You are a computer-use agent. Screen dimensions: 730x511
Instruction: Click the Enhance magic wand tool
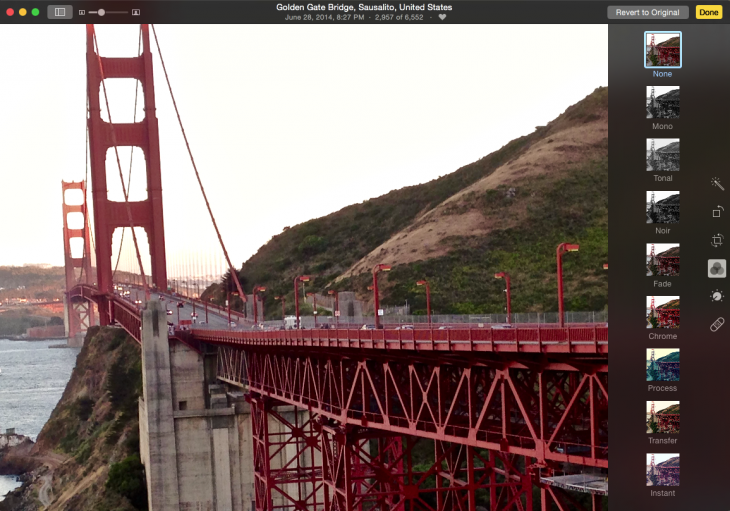pos(717,184)
